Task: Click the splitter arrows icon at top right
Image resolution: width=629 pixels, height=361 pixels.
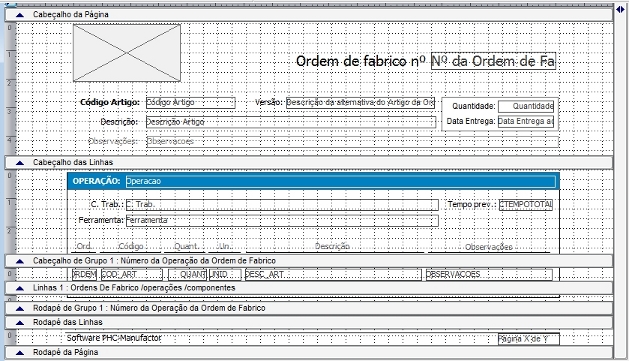Action: [x=620, y=9]
